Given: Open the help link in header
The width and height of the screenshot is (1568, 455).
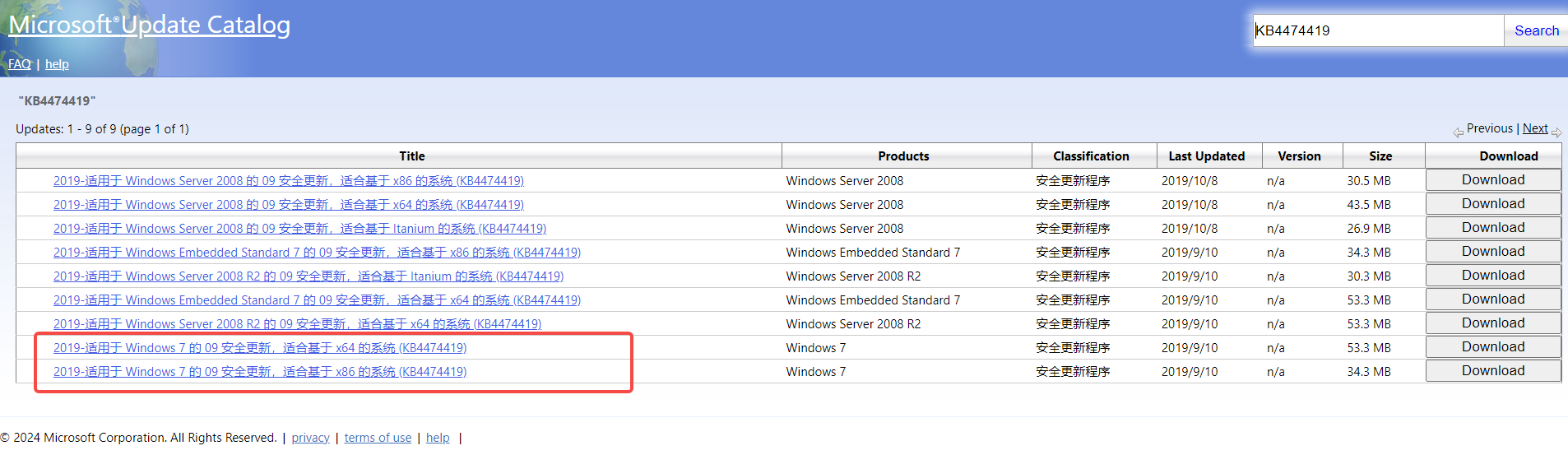Looking at the screenshot, I should pyautogui.click(x=57, y=64).
